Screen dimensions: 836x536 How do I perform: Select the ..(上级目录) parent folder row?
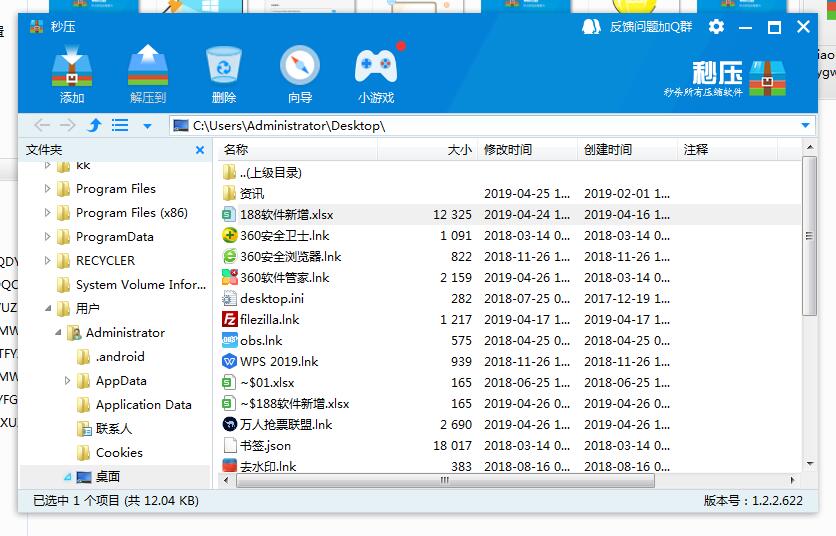click(509, 172)
